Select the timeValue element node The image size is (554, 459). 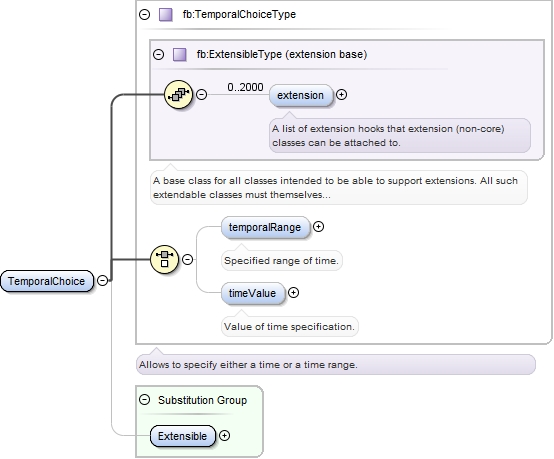(x=253, y=293)
